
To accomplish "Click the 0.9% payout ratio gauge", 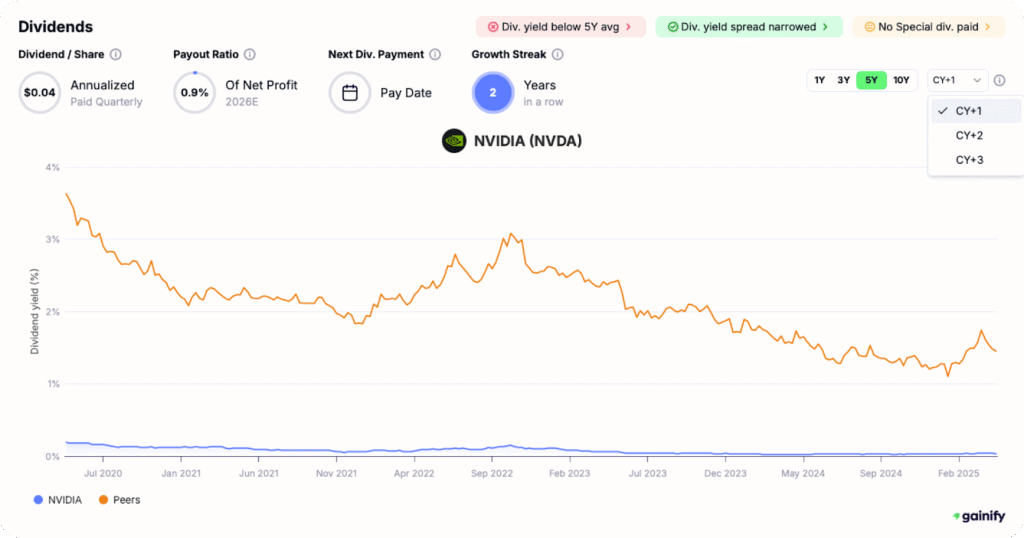I will (195, 93).
